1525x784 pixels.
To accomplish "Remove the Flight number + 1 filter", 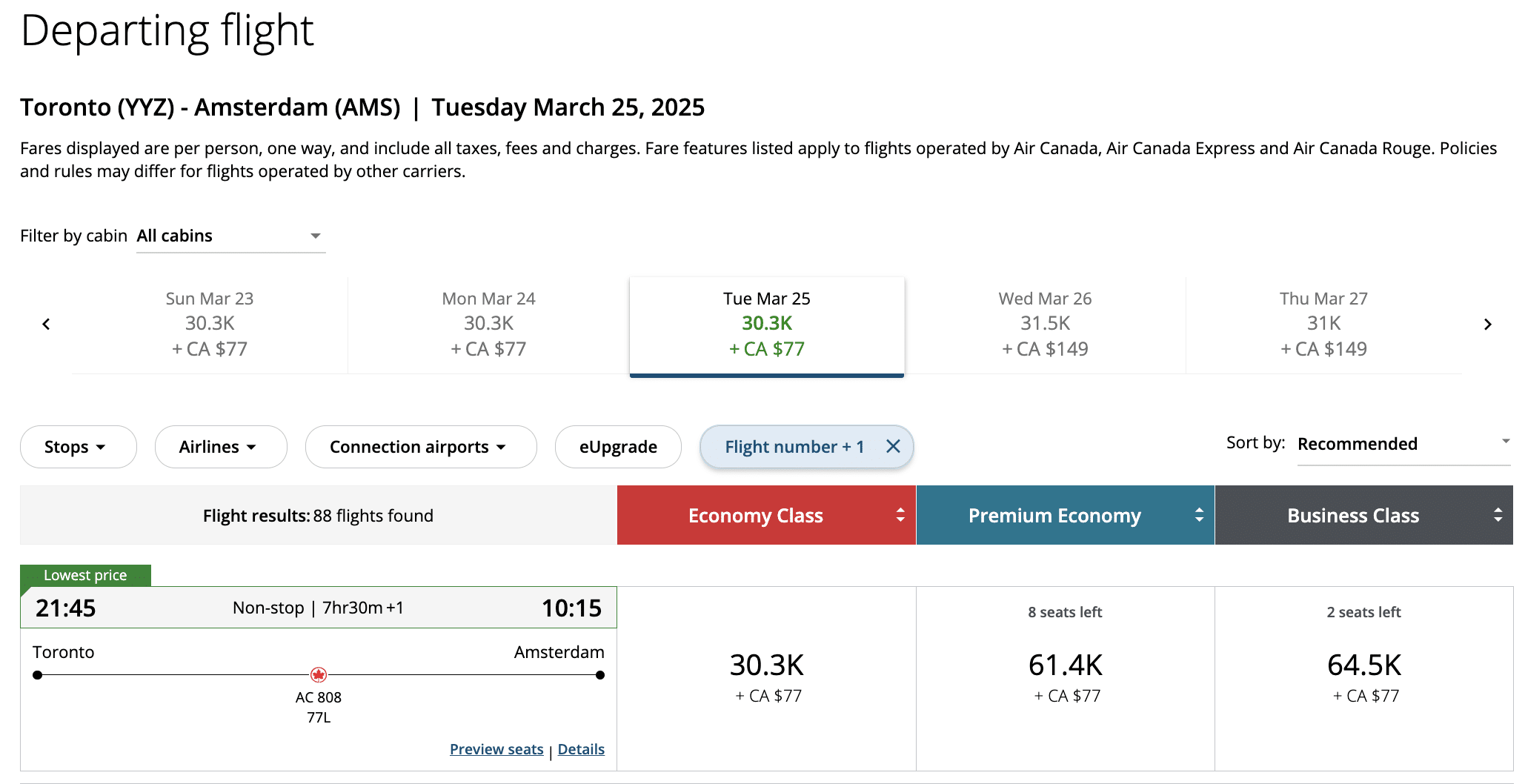I will pyautogui.click(x=893, y=446).
